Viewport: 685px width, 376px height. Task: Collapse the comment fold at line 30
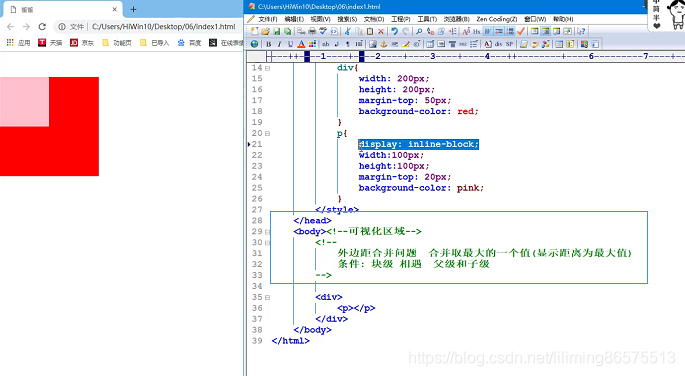click(267, 243)
